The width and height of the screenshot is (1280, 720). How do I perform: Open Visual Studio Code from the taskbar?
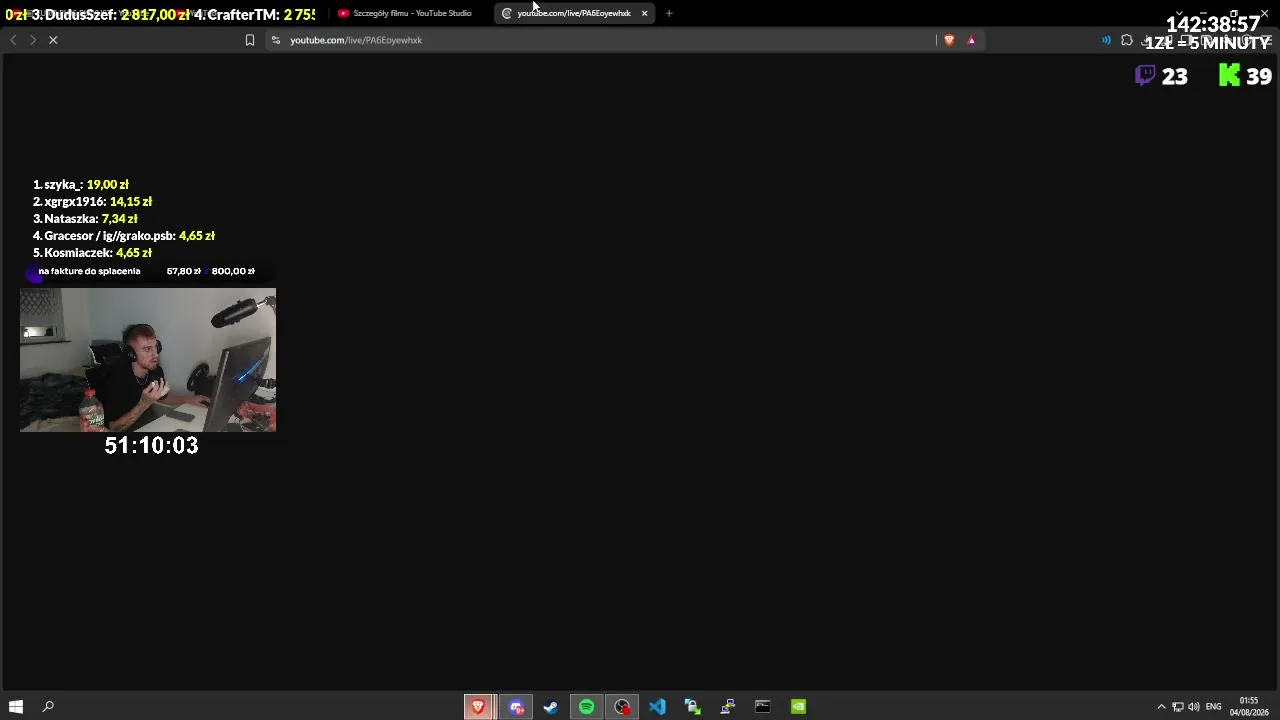pos(657,707)
